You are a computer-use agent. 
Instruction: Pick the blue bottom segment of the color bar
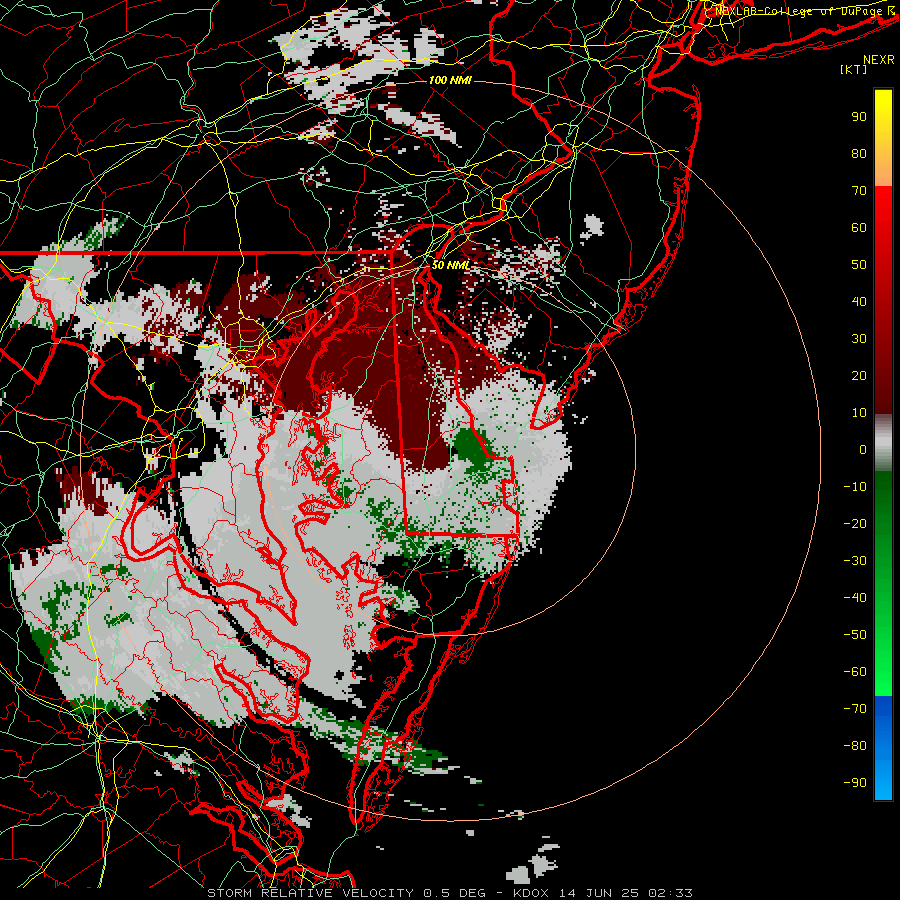coord(883,747)
